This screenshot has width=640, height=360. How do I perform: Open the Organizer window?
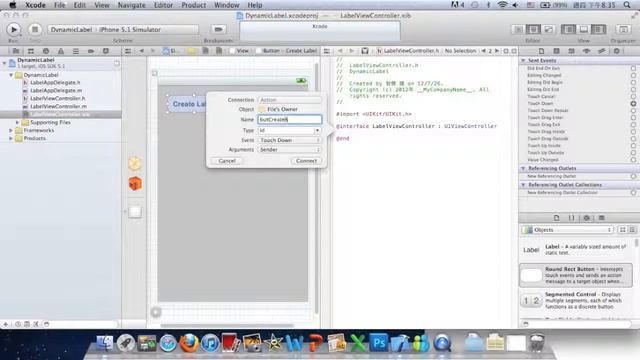(623, 29)
